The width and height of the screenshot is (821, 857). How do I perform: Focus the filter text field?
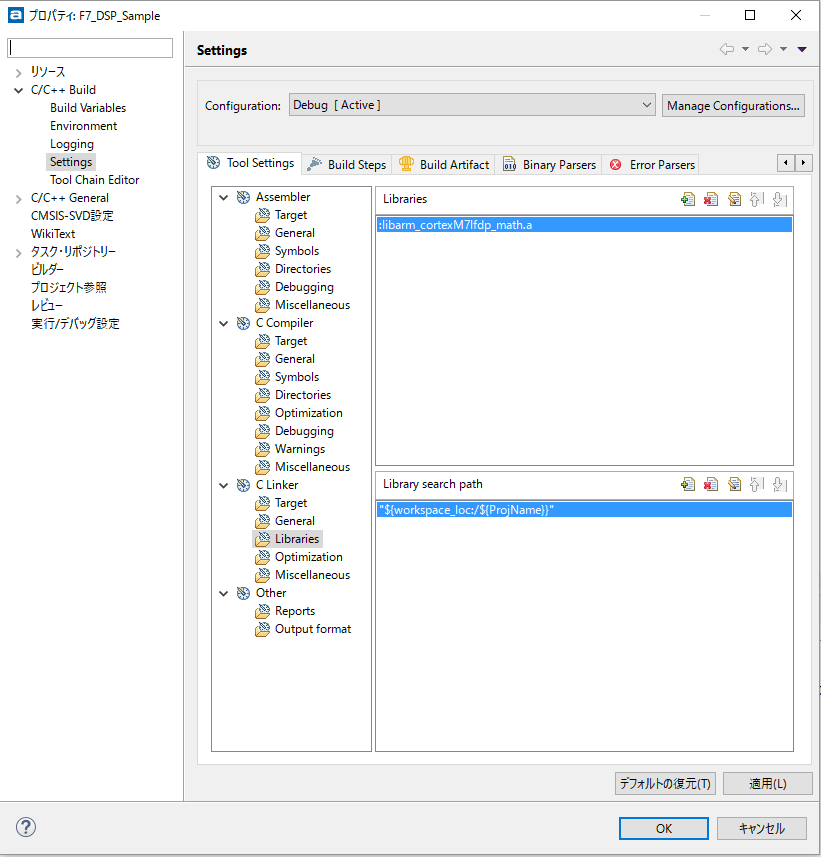pos(90,48)
